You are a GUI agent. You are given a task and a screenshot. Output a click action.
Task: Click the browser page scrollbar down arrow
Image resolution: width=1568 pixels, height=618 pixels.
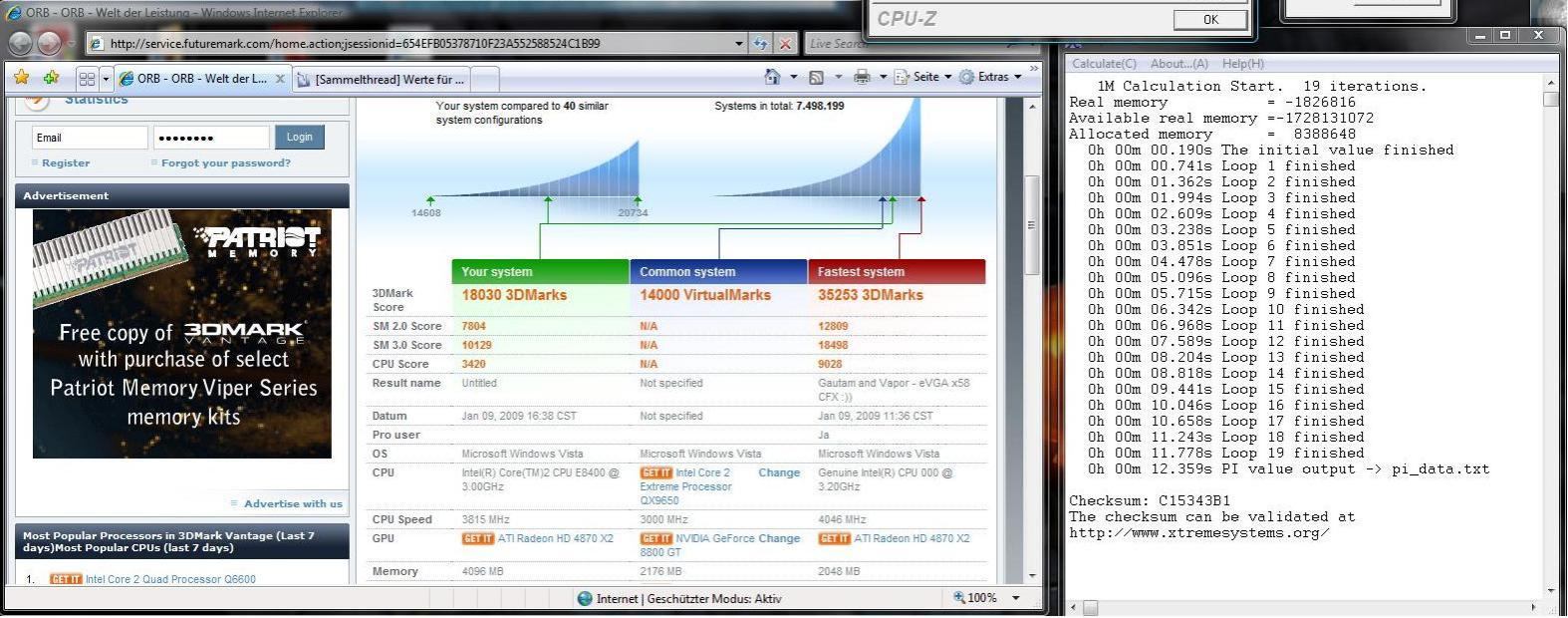1032,575
